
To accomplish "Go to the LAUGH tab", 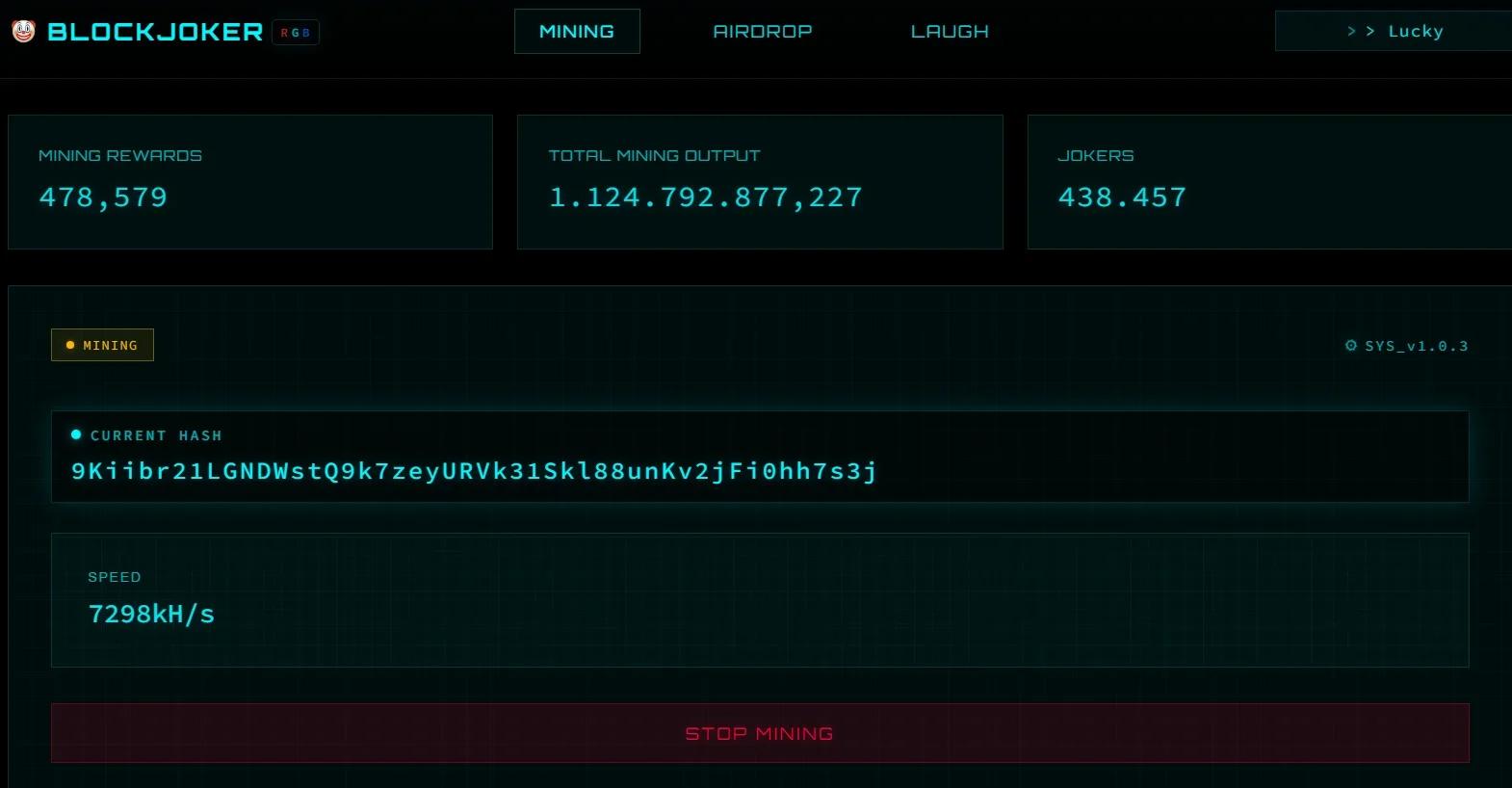I will 950,32.
